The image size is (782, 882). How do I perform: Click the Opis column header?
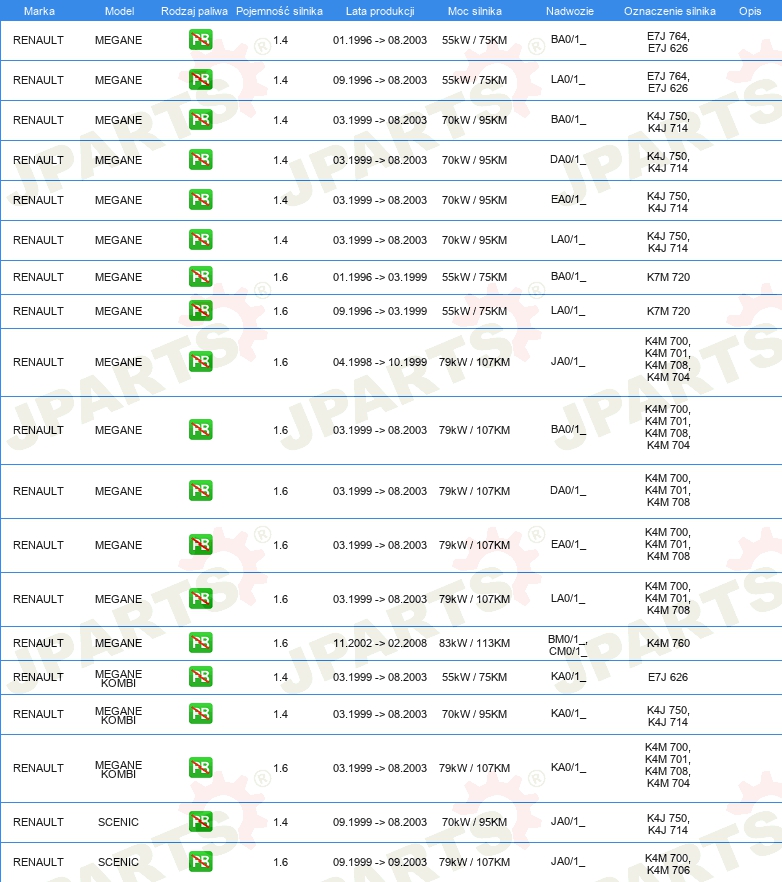(x=750, y=11)
